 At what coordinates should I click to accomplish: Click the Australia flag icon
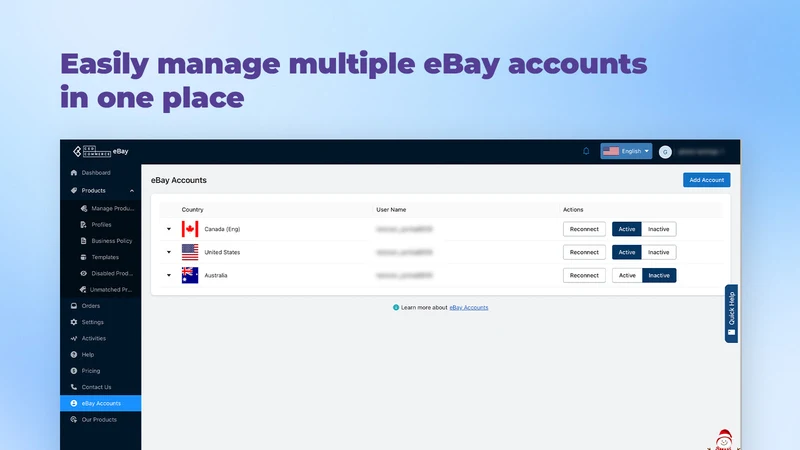pos(190,276)
